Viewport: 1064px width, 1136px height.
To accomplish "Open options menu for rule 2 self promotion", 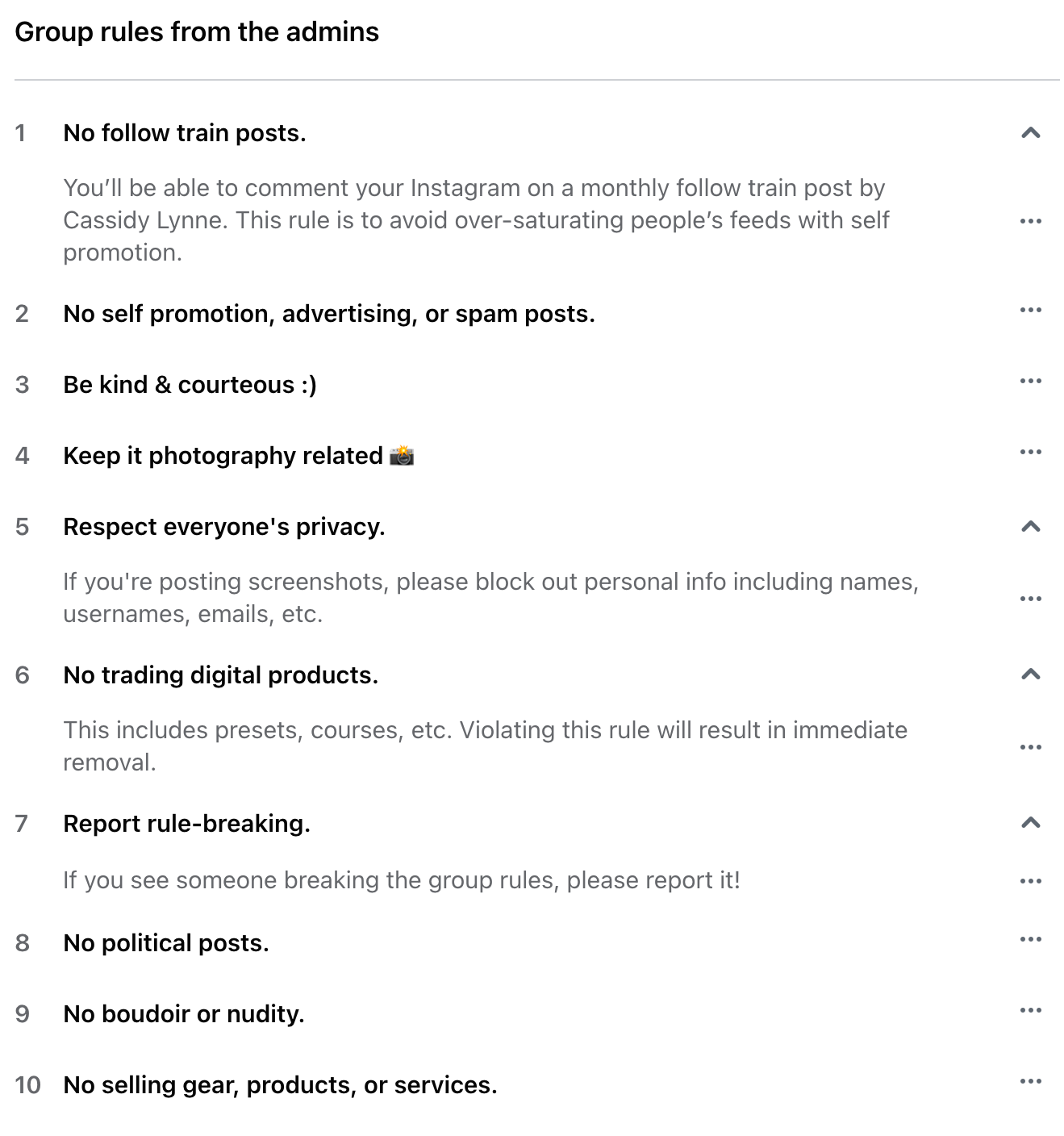I will click(x=1030, y=310).
